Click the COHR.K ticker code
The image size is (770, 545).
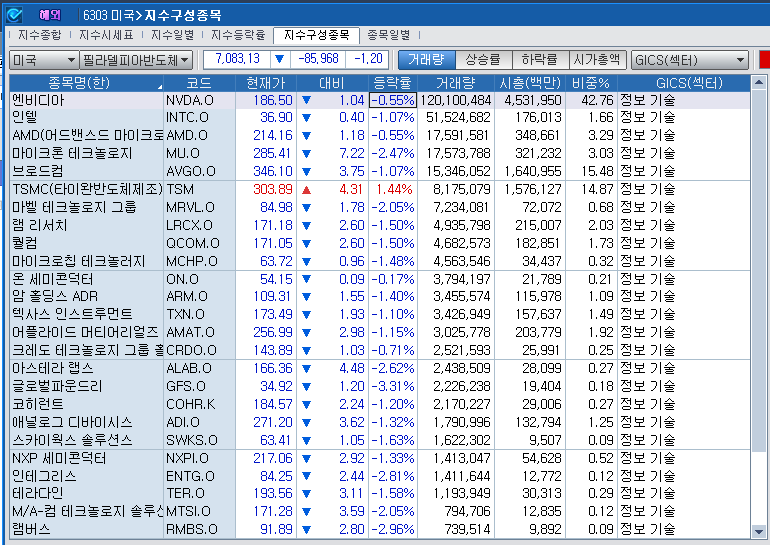pos(191,405)
